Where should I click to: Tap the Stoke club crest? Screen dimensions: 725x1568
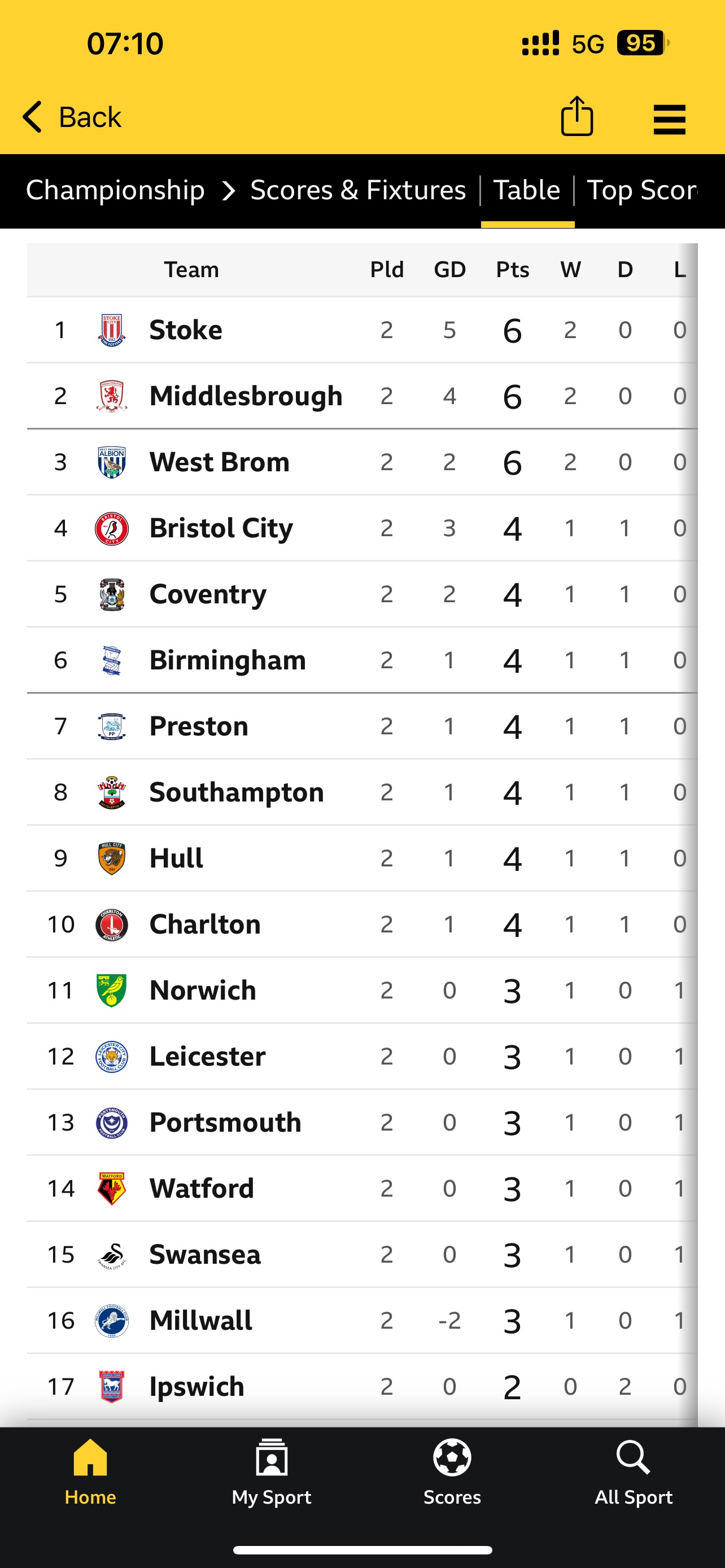[x=111, y=330]
